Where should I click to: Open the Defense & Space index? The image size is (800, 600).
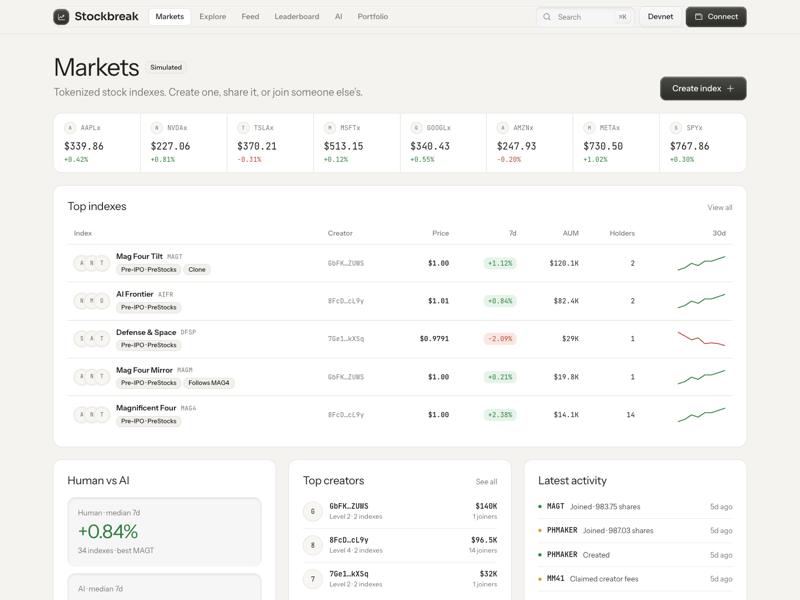point(400,339)
